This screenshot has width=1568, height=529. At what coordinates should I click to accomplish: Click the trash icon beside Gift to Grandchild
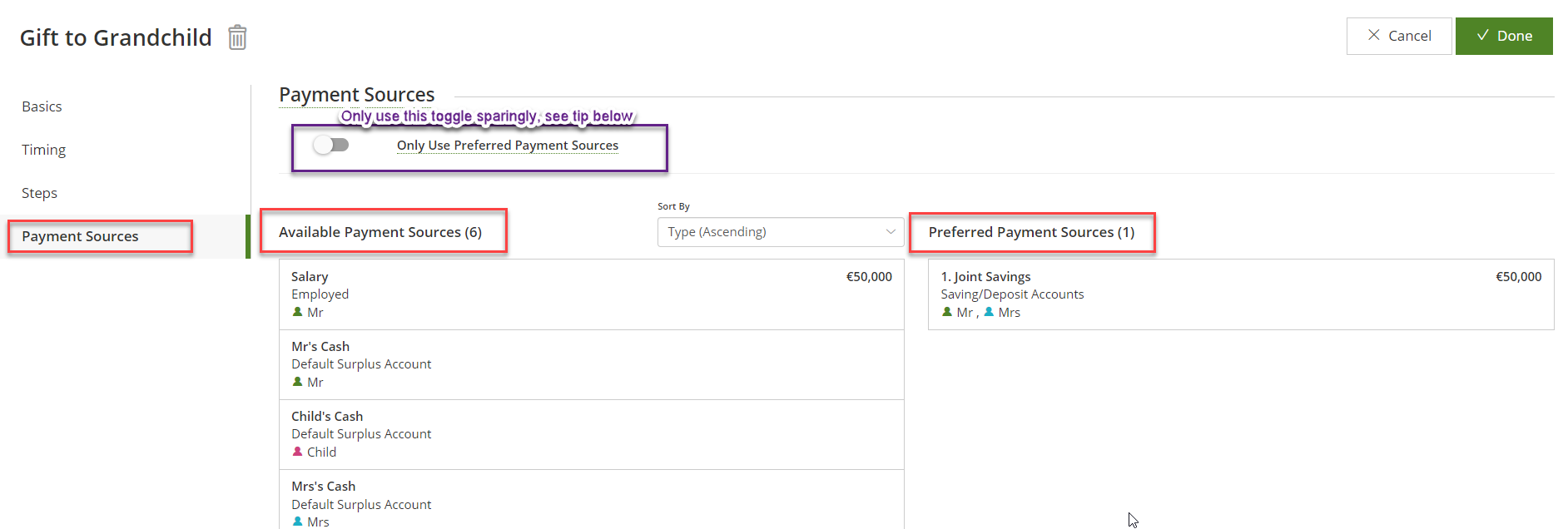[237, 37]
